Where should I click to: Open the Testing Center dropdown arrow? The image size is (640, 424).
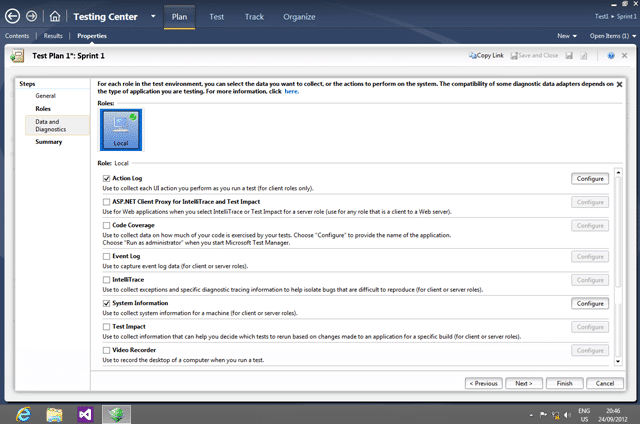(x=153, y=17)
